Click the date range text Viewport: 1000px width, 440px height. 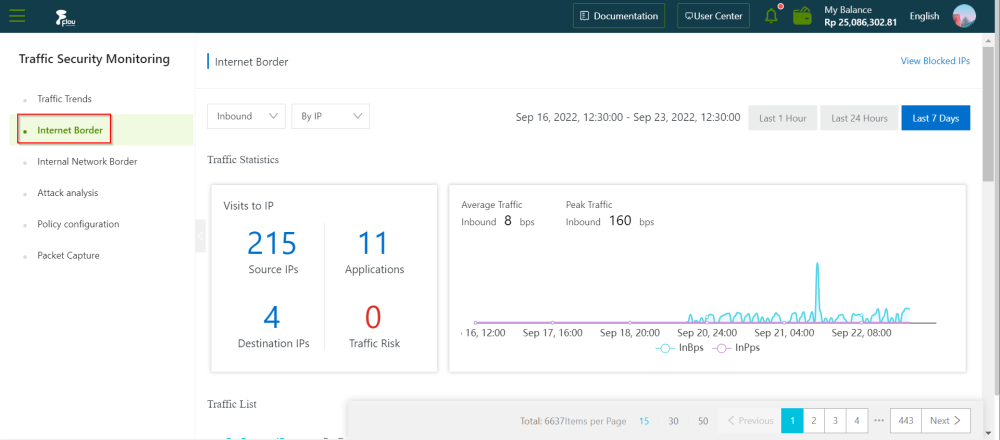(x=628, y=117)
